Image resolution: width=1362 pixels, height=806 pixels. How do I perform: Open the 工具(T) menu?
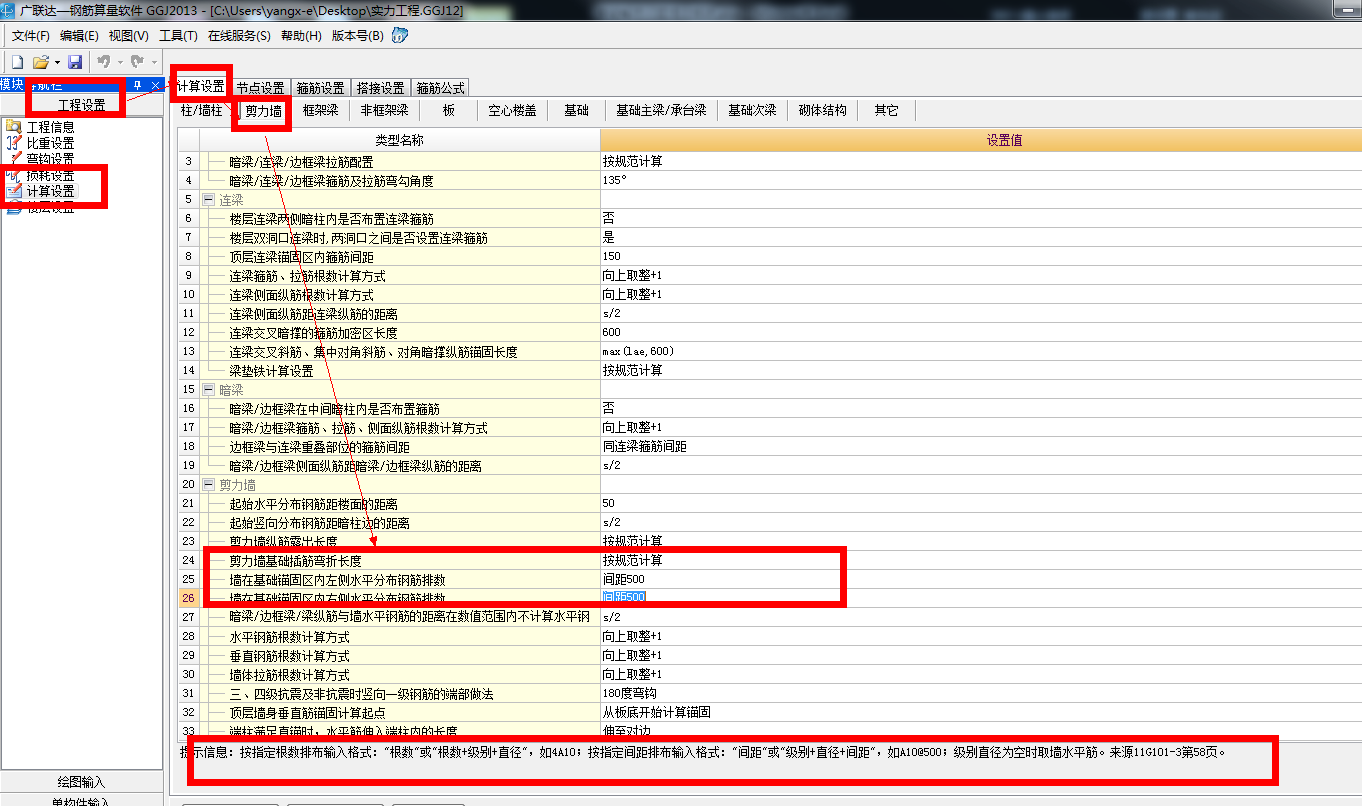[x=178, y=36]
